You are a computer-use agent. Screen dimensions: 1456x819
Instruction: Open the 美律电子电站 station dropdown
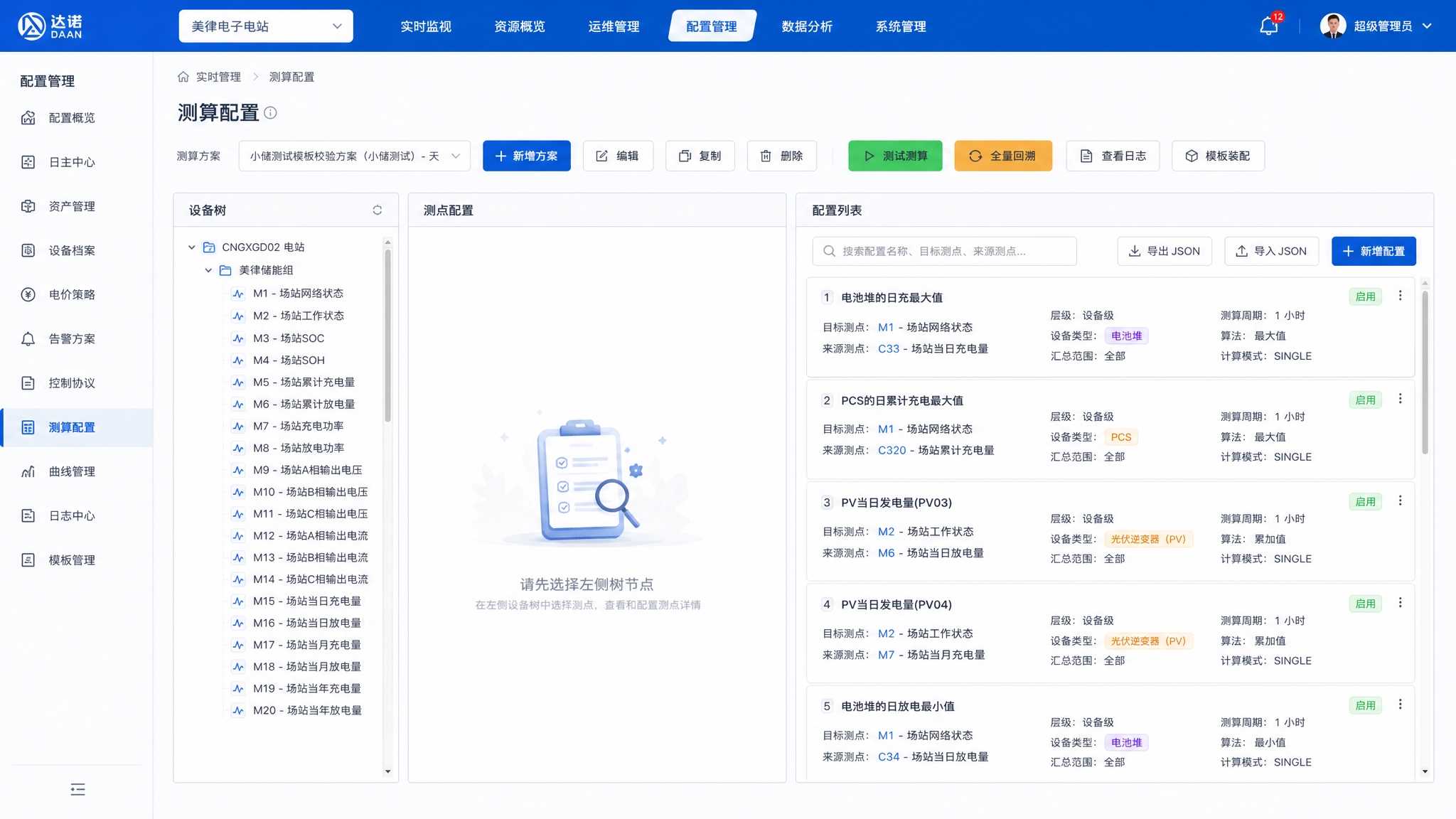(x=266, y=26)
